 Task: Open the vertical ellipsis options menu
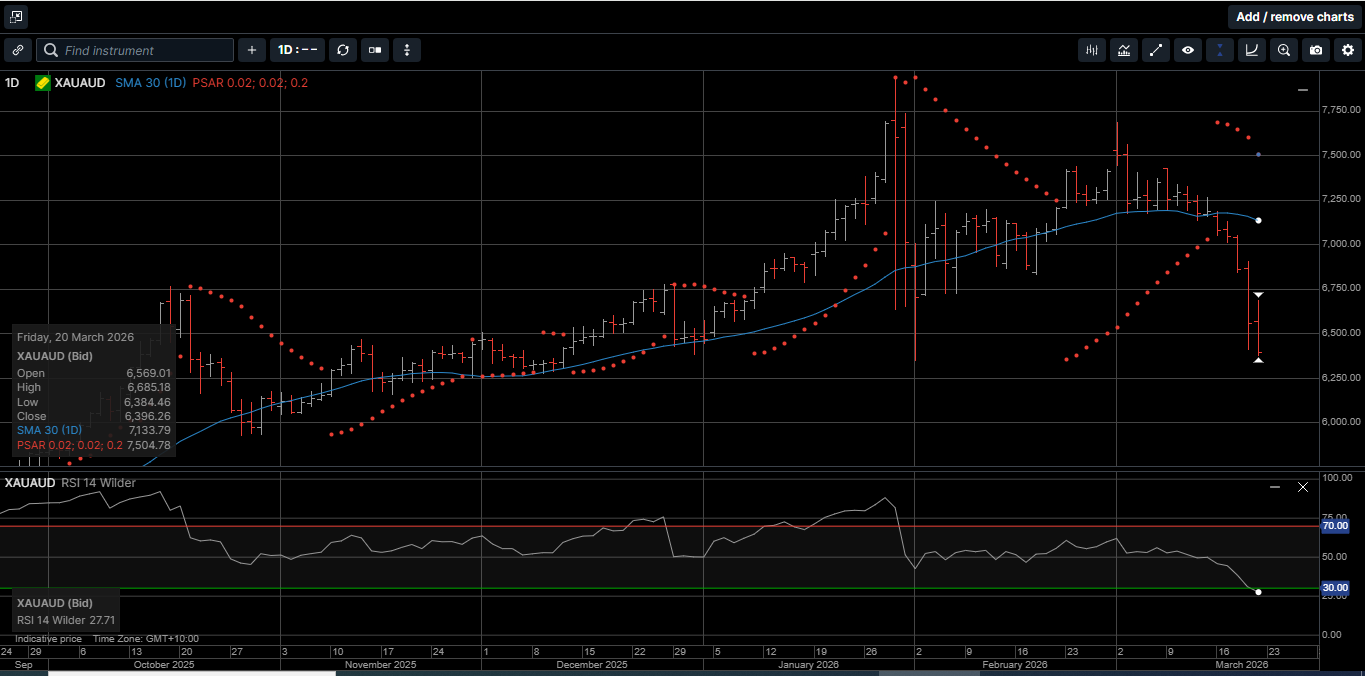406,50
